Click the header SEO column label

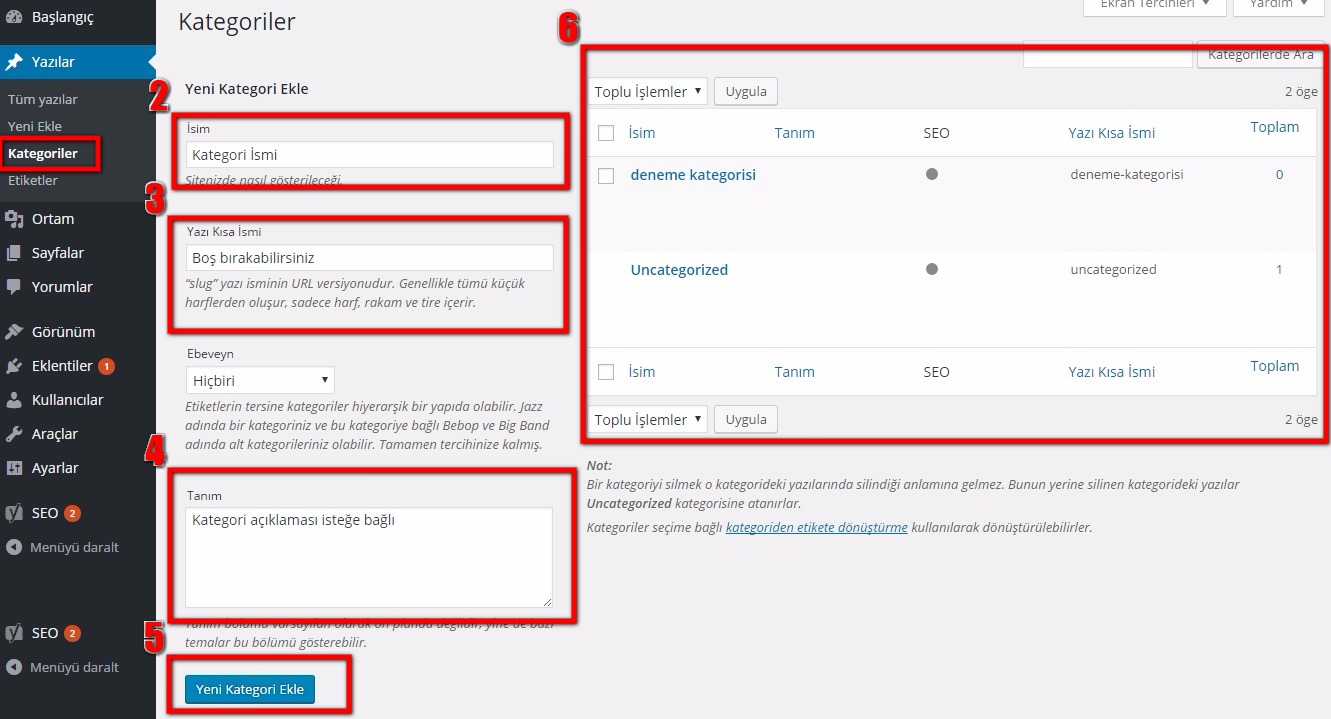point(936,132)
